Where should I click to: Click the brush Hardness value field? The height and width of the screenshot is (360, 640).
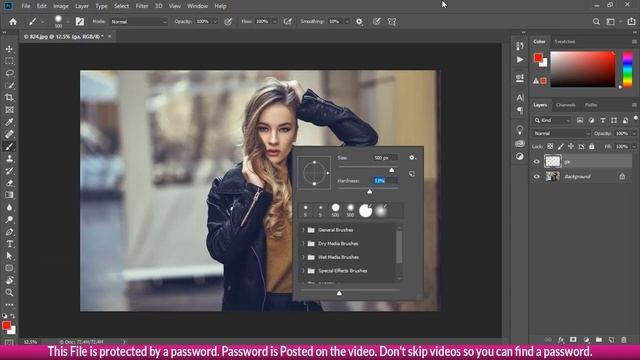pyautogui.click(x=385, y=181)
